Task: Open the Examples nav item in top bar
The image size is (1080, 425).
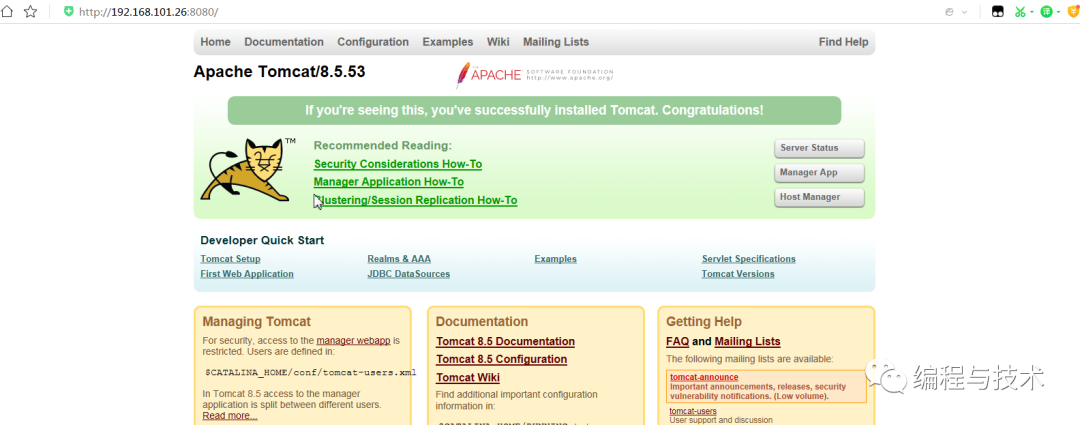Action: 448,42
